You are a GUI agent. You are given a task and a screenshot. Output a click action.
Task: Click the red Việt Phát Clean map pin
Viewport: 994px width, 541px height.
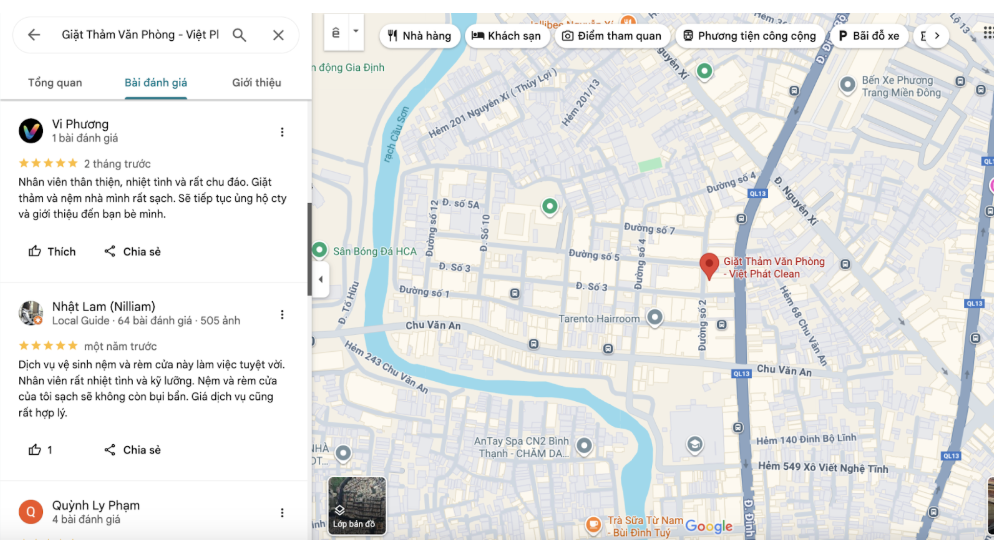pos(709,266)
